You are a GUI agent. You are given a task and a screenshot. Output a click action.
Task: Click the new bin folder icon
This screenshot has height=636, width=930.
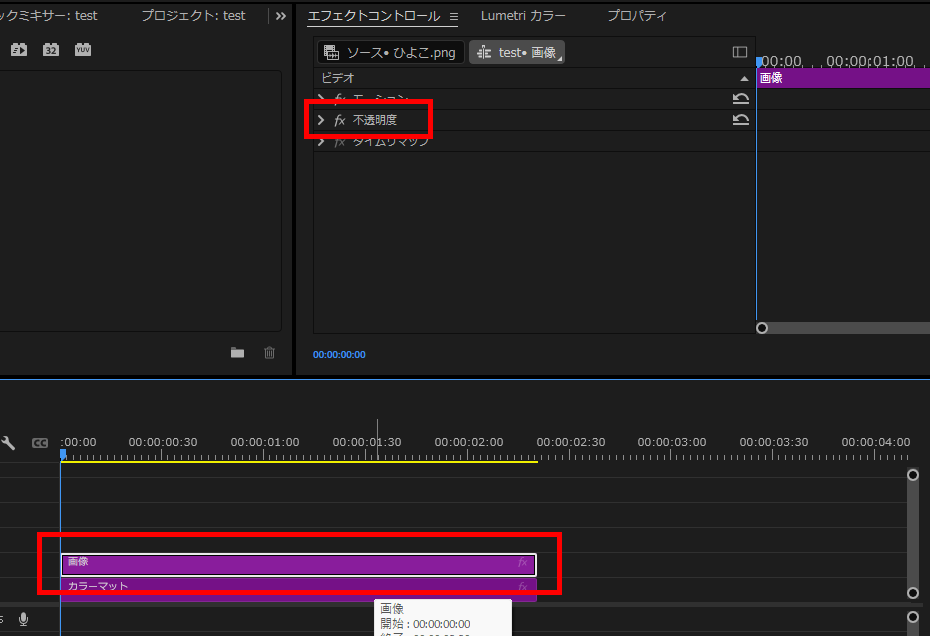(237, 353)
